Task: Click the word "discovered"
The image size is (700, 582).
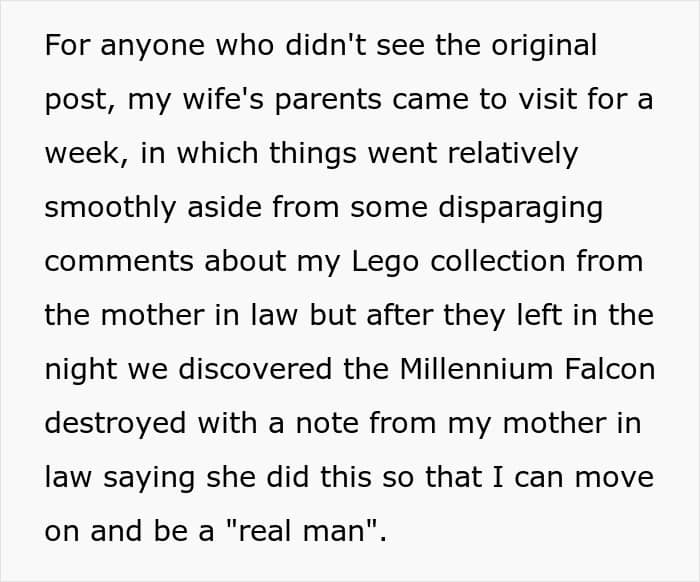Action: click(255, 369)
